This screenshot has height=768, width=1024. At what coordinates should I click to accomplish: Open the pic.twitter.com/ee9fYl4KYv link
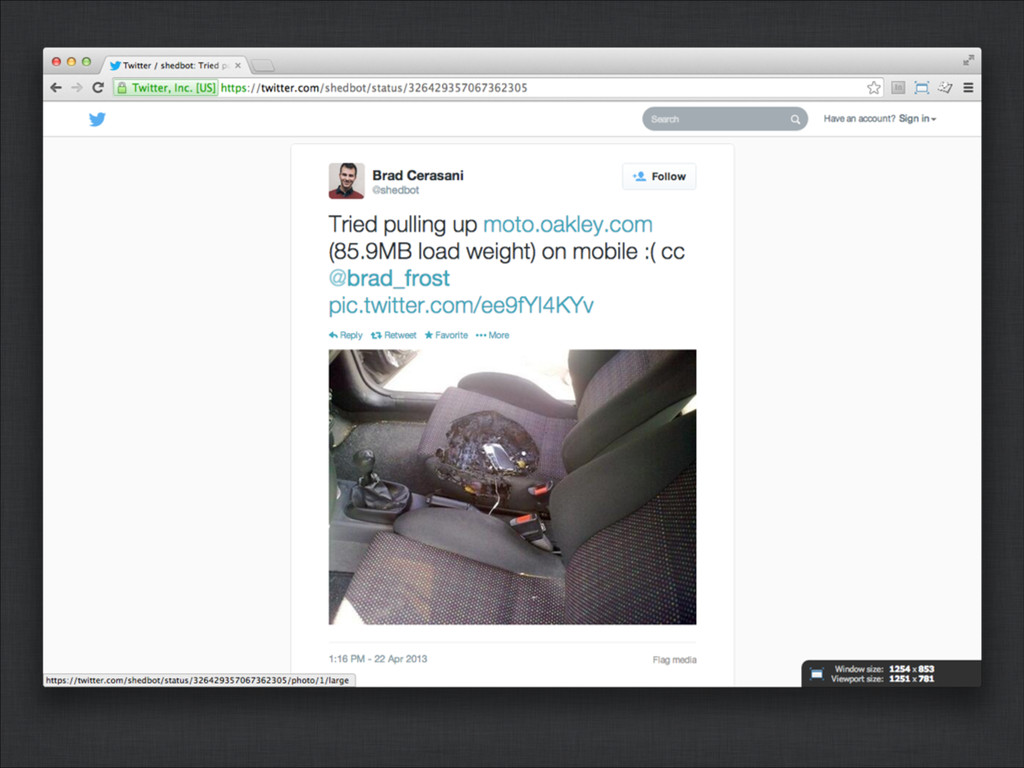[461, 305]
